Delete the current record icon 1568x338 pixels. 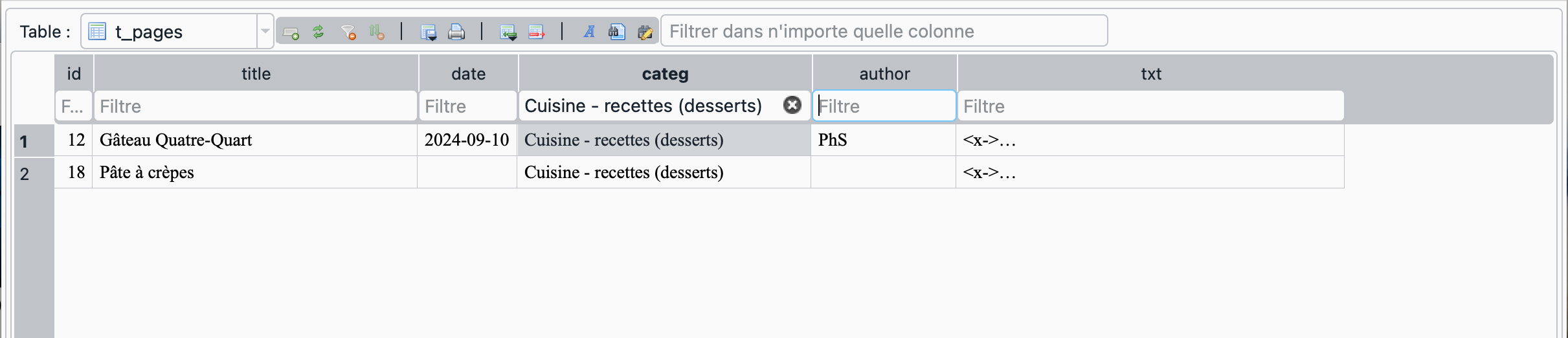(x=537, y=32)
